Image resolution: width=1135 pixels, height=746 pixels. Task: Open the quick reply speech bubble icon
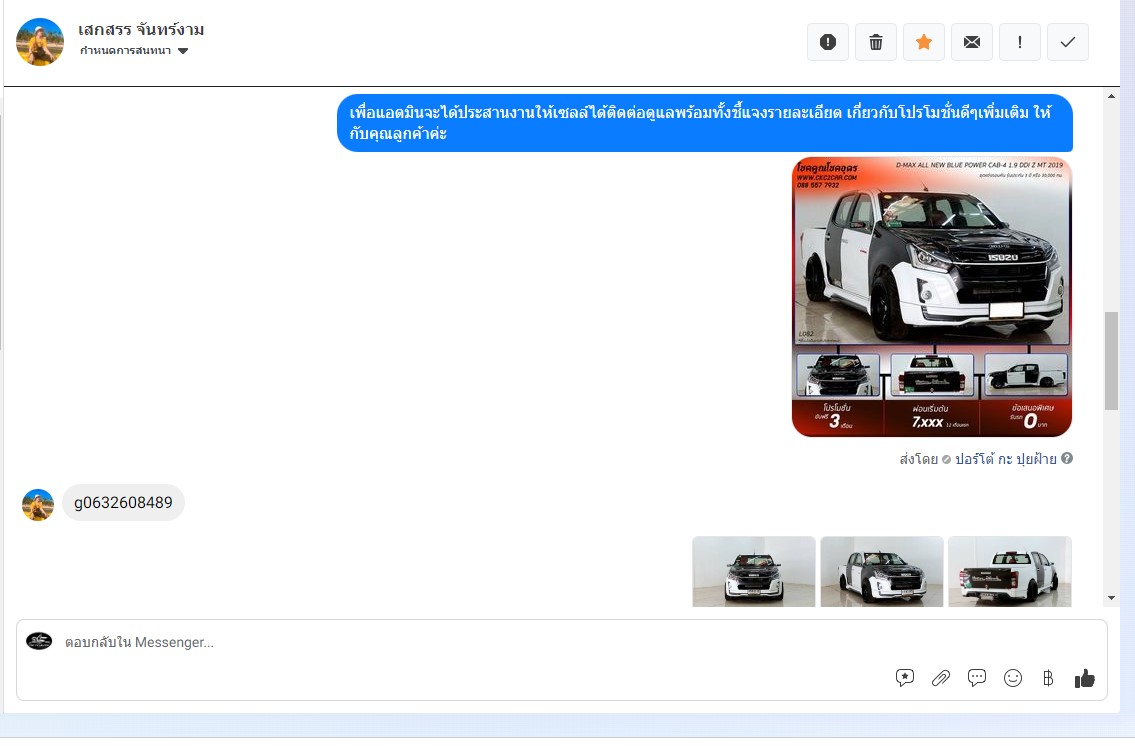point(977,678)
